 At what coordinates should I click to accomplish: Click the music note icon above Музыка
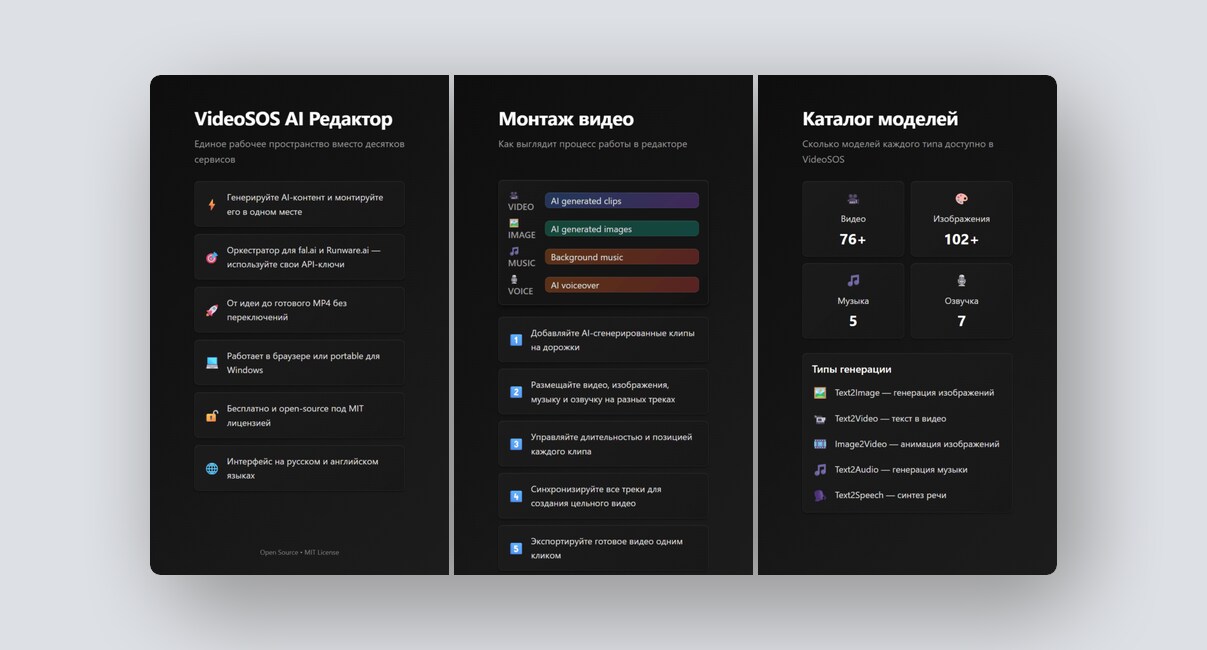(853, 281)
